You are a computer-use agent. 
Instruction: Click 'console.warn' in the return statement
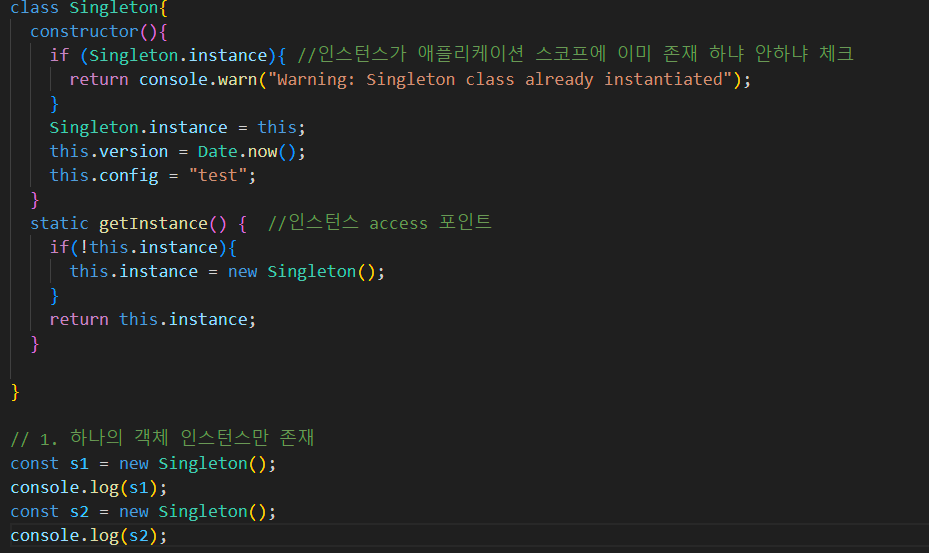tap(198, 79)
